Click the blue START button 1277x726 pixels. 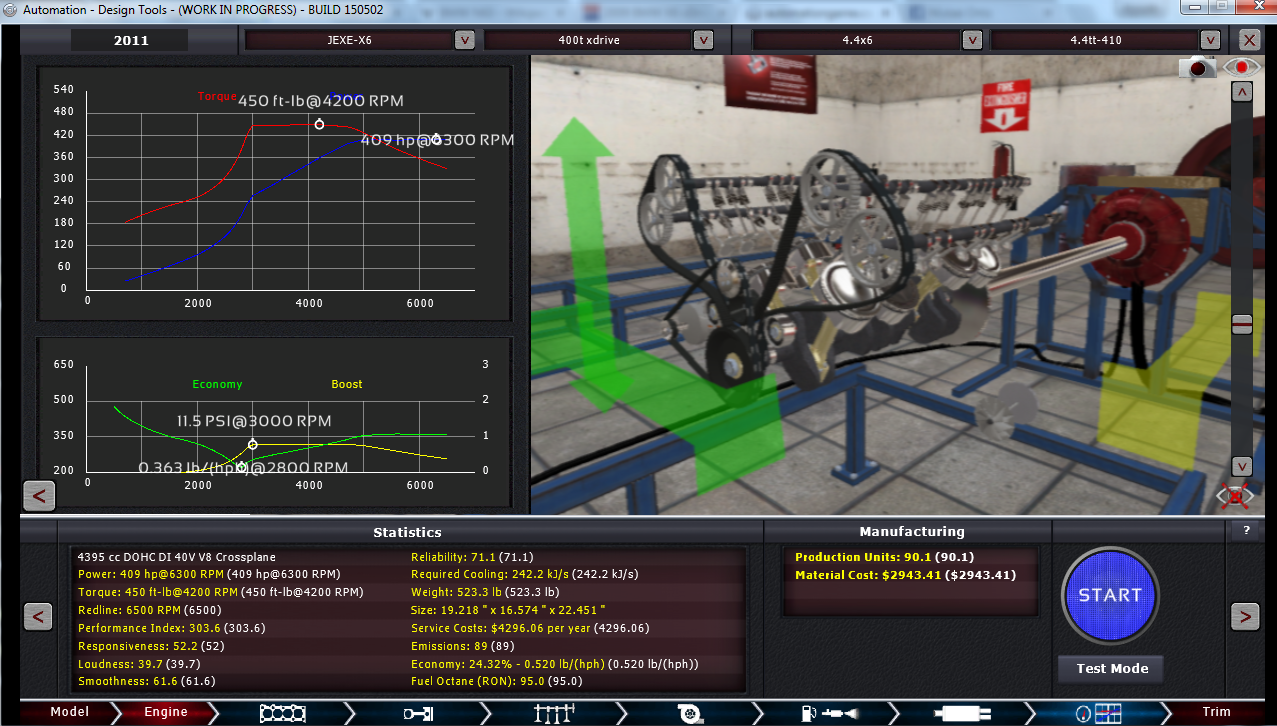(x=1110, y=595)
